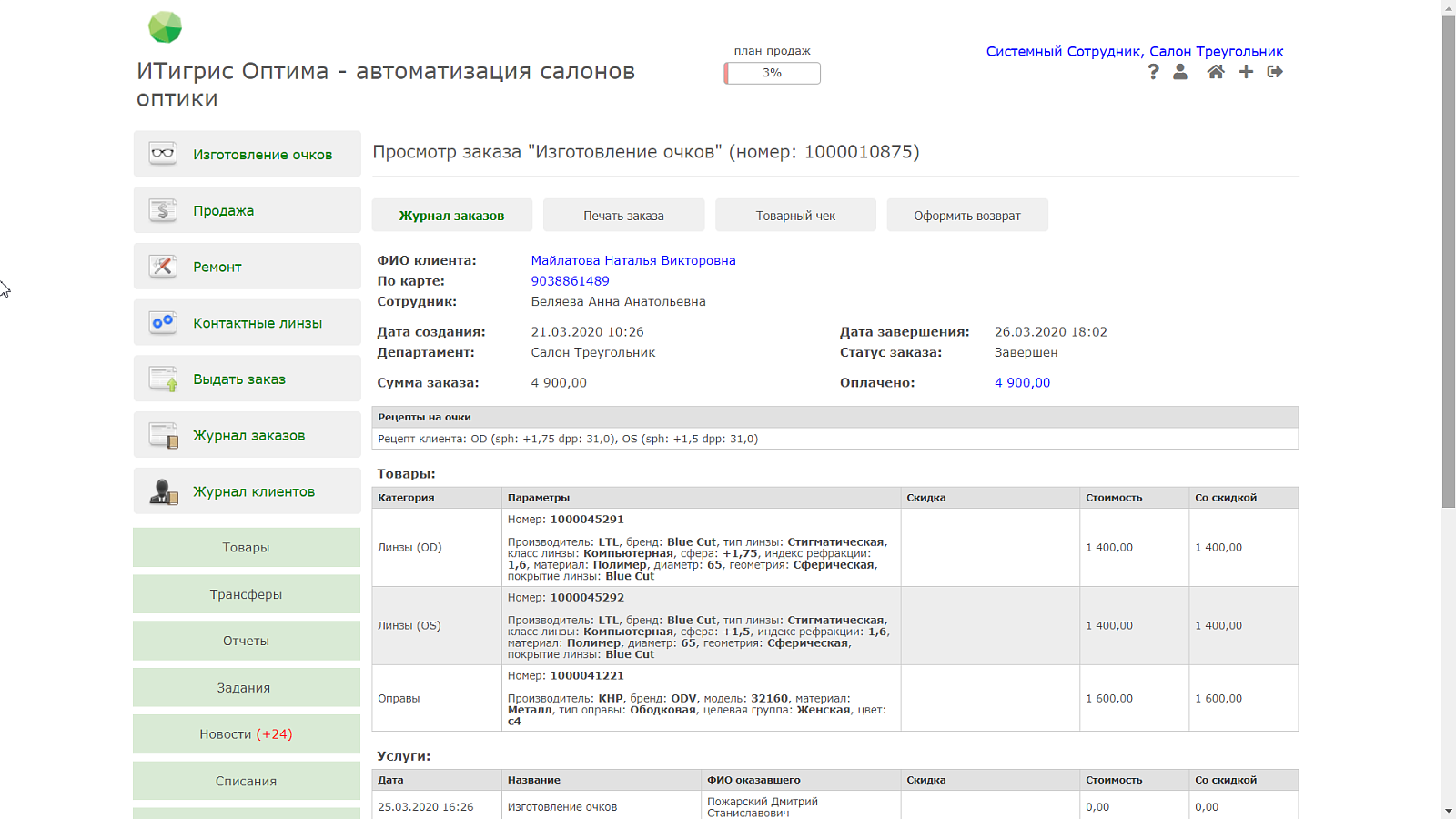Click product number 1000041221
Image resolution: width=1456 pixels, height=819 pixels.
pos(587,676)
